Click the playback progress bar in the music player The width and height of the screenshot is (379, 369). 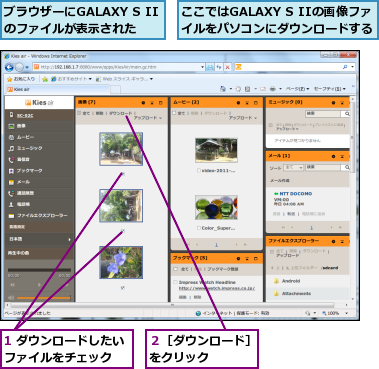(x=39, y=270)
